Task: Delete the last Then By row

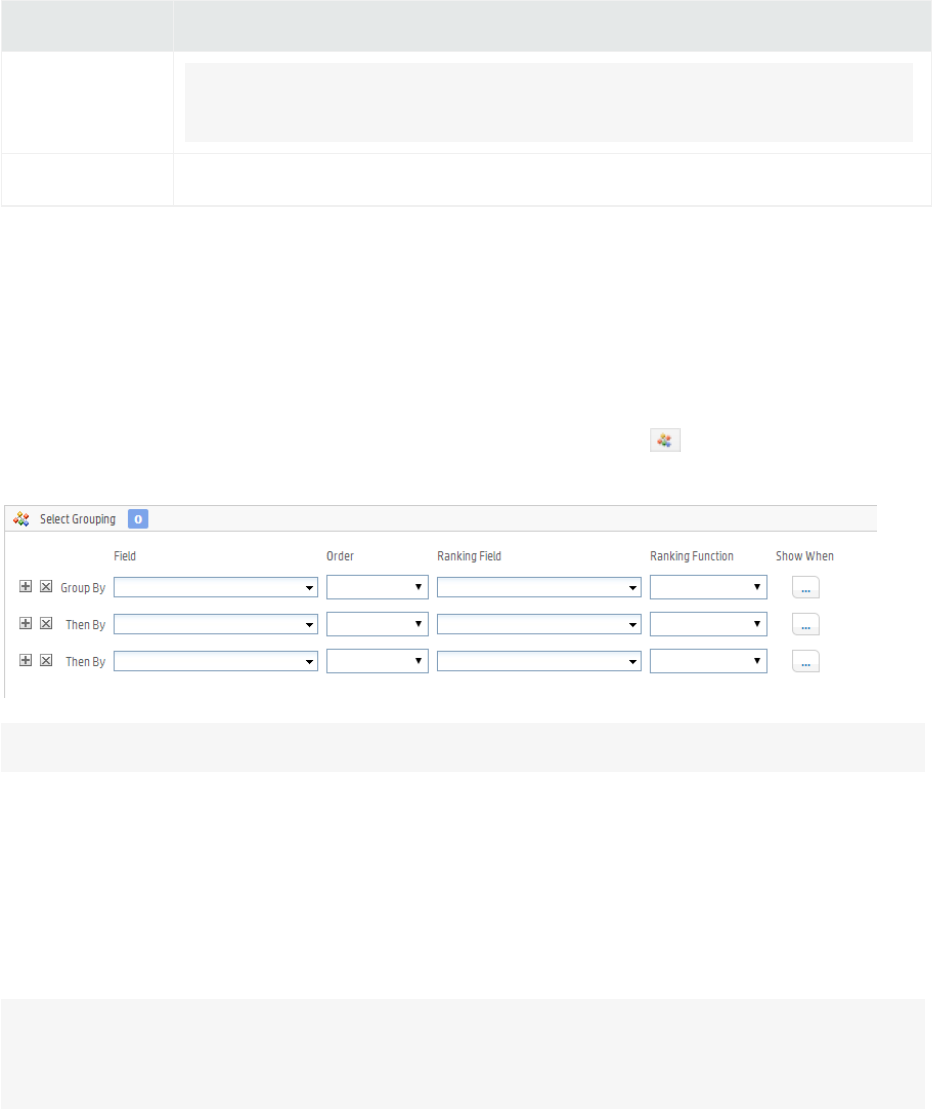Action: click(45, 661)
